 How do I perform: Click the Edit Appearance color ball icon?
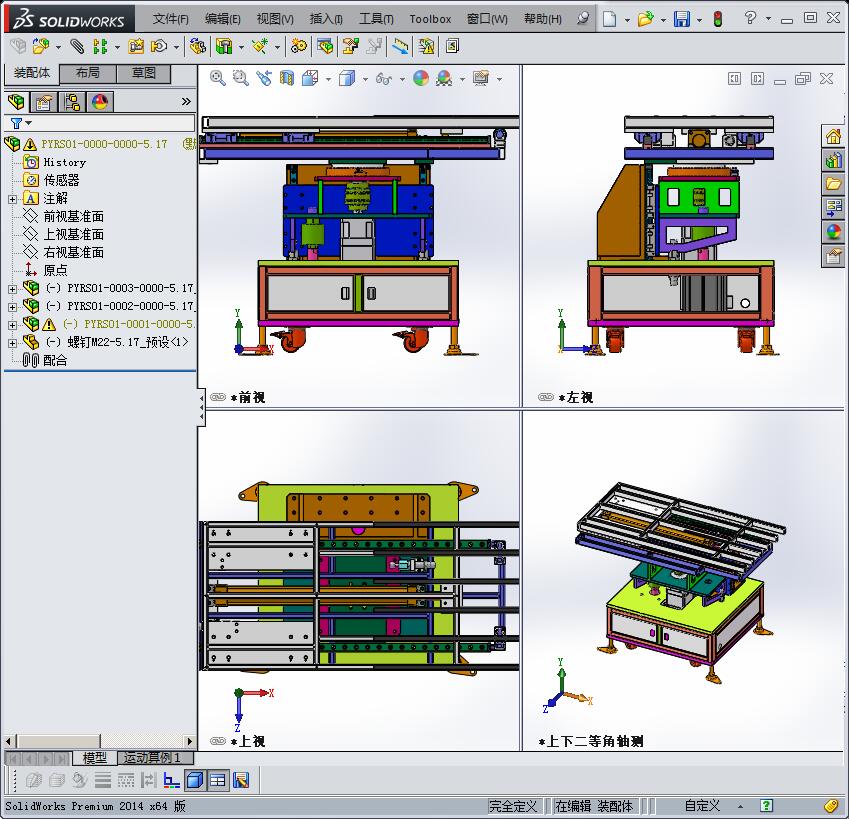(421, 78)
